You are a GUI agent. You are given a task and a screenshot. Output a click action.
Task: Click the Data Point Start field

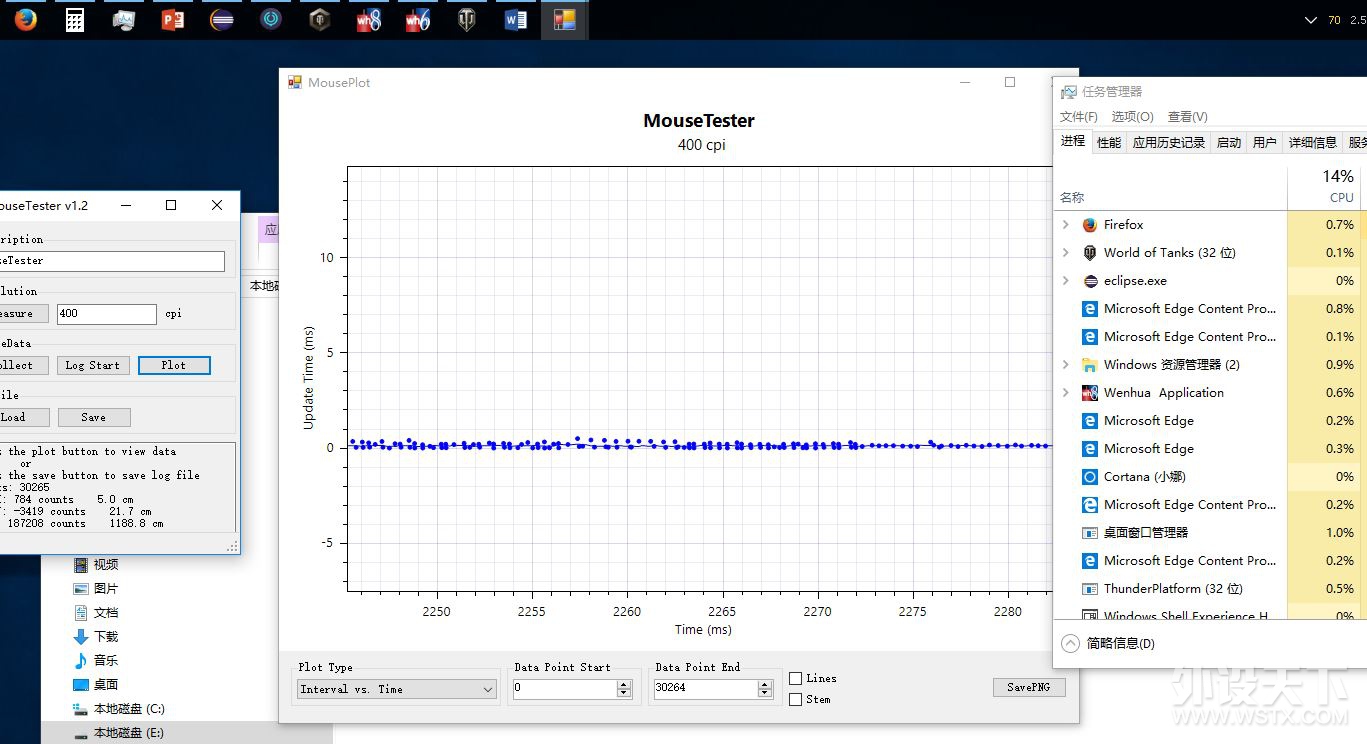(x=565, y=688)
